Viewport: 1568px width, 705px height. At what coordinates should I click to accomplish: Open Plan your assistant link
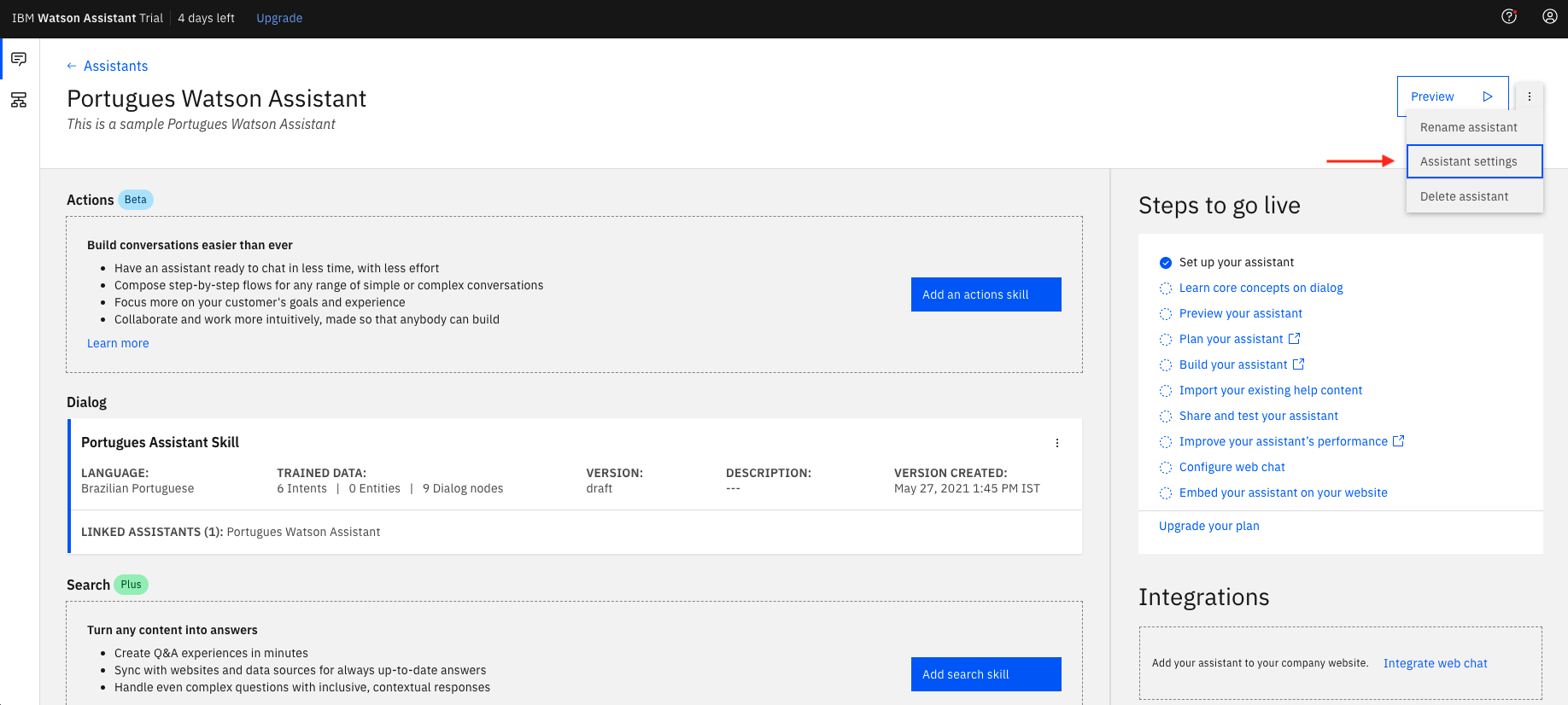(x=1231, y=339)
